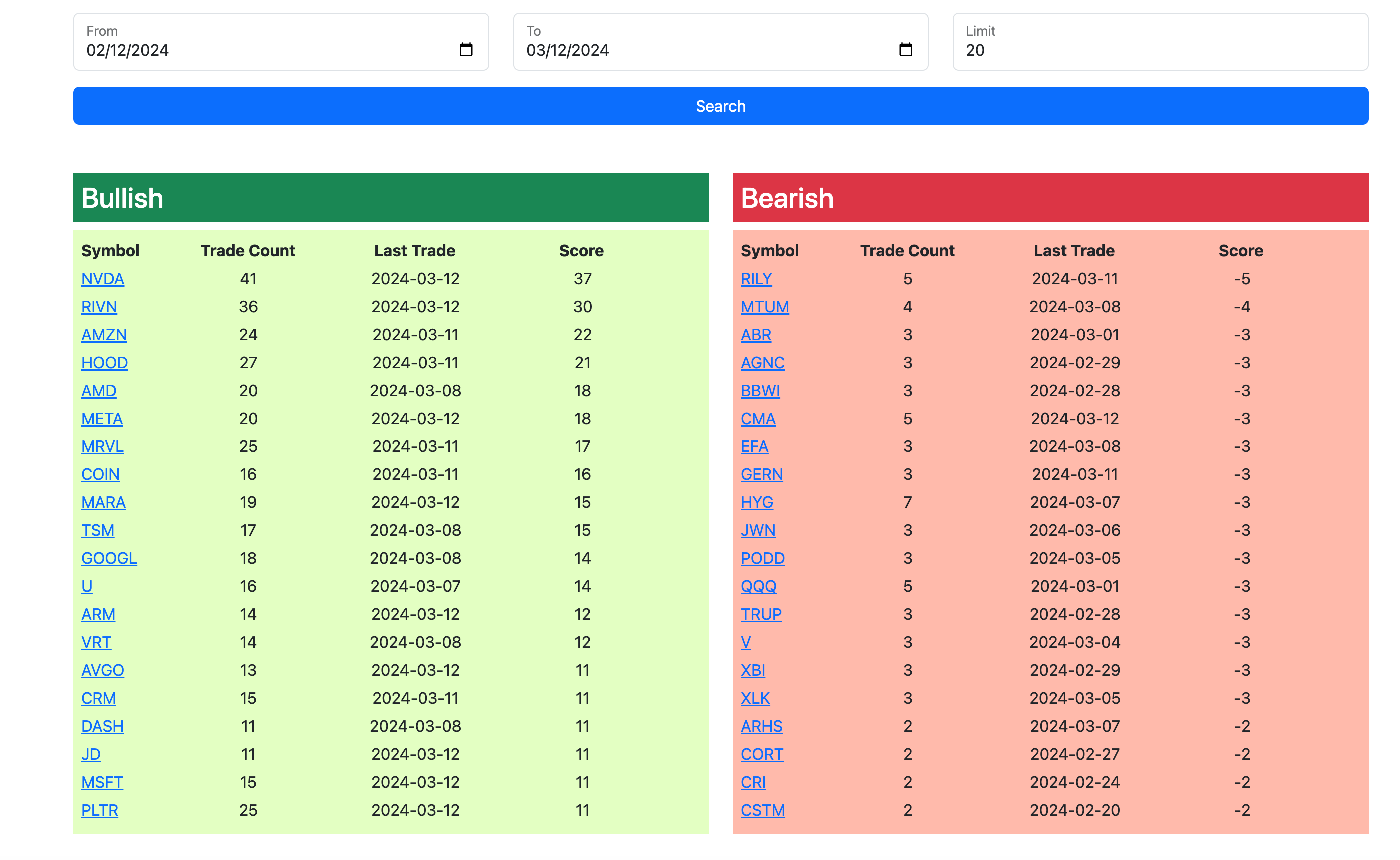
Task: Open the ARM symbol link
Action: (98, 614)
